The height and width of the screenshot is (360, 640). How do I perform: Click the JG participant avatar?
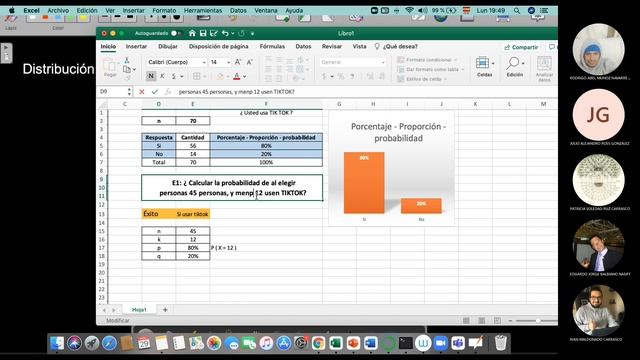tap(598, 115)
